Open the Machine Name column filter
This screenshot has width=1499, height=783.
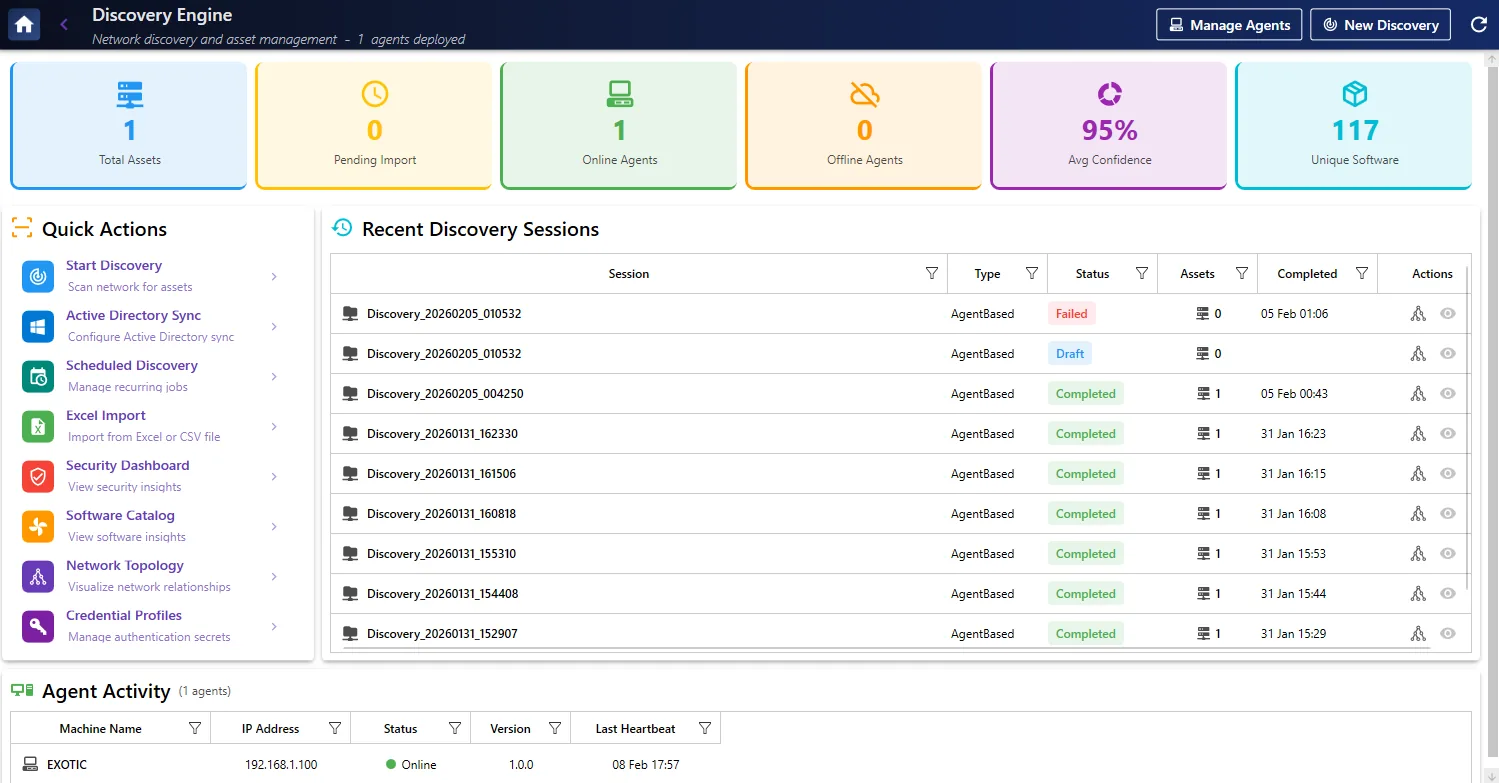[x=195, y=729]
